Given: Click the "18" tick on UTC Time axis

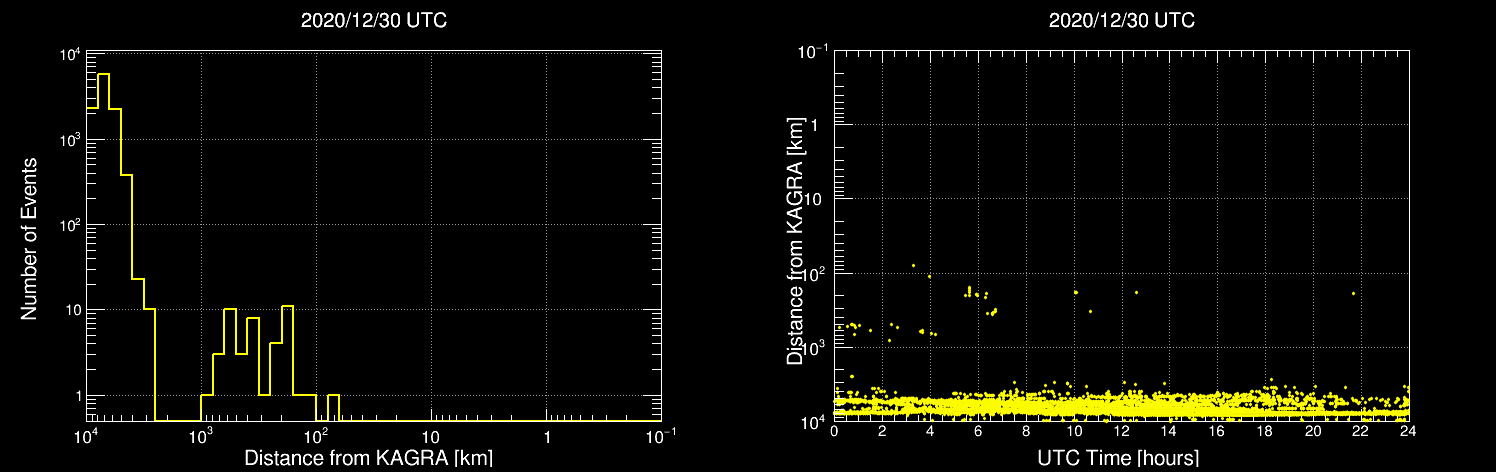Looking at the screenshot, I should click(1265, 432).
